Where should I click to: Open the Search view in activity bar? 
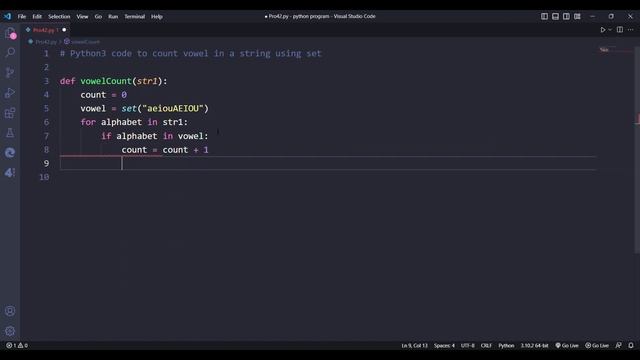pyautogui.click(x=10, y=52)
